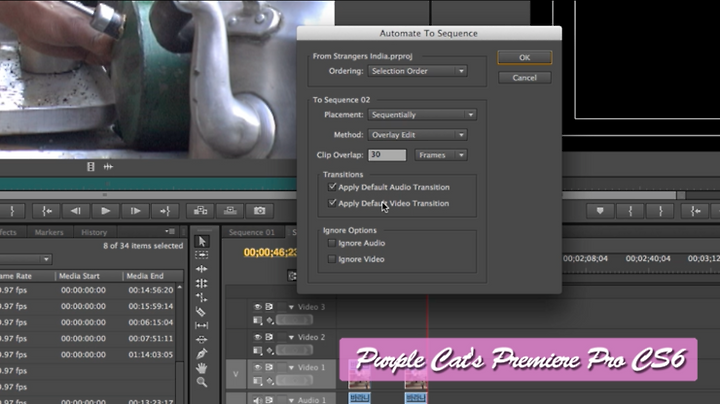Switch to the Sequence 01 tab
The image size is (720, 404).
pyautogui.click(x=252, y=232)
